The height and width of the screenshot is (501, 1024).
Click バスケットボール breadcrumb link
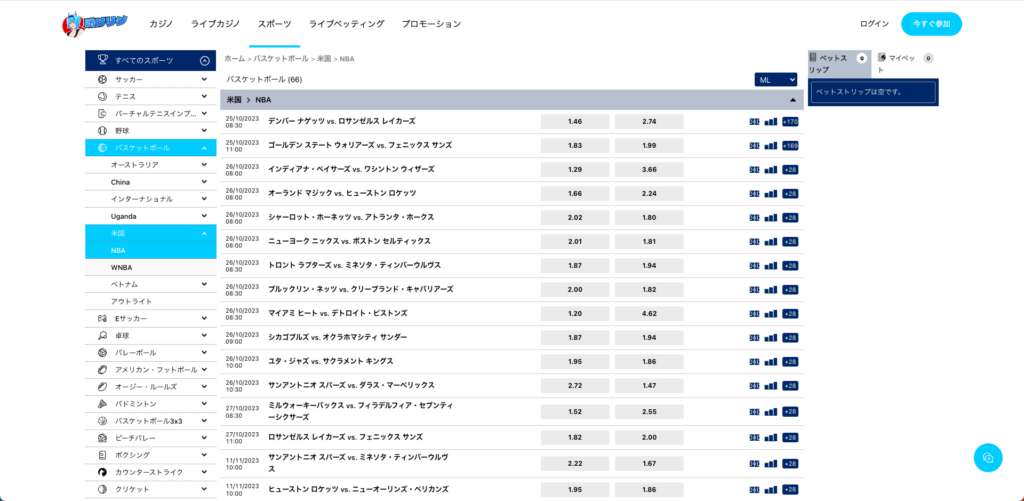click(x=281, y=59)
